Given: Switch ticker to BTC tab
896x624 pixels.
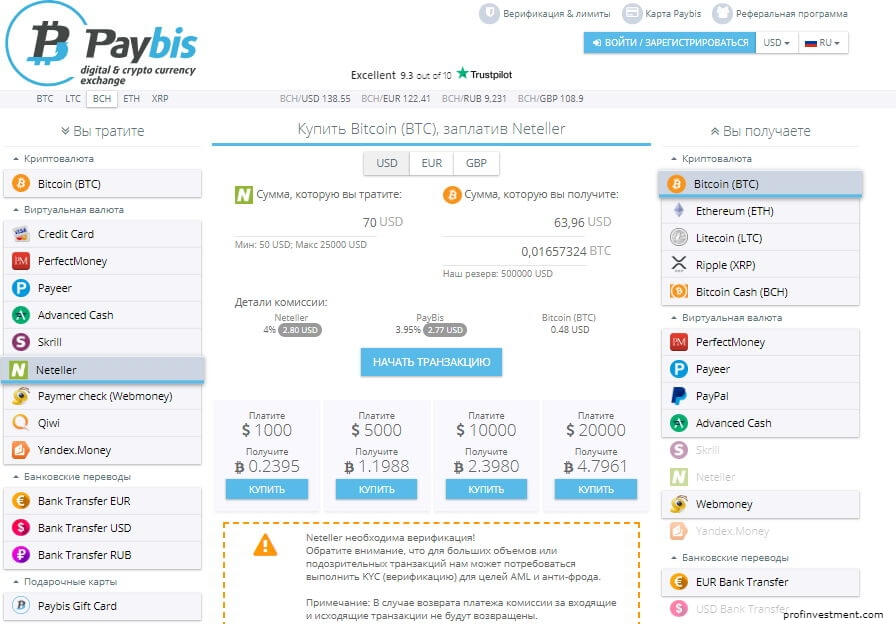Looking at the screenshot, I should click(45, 99).
